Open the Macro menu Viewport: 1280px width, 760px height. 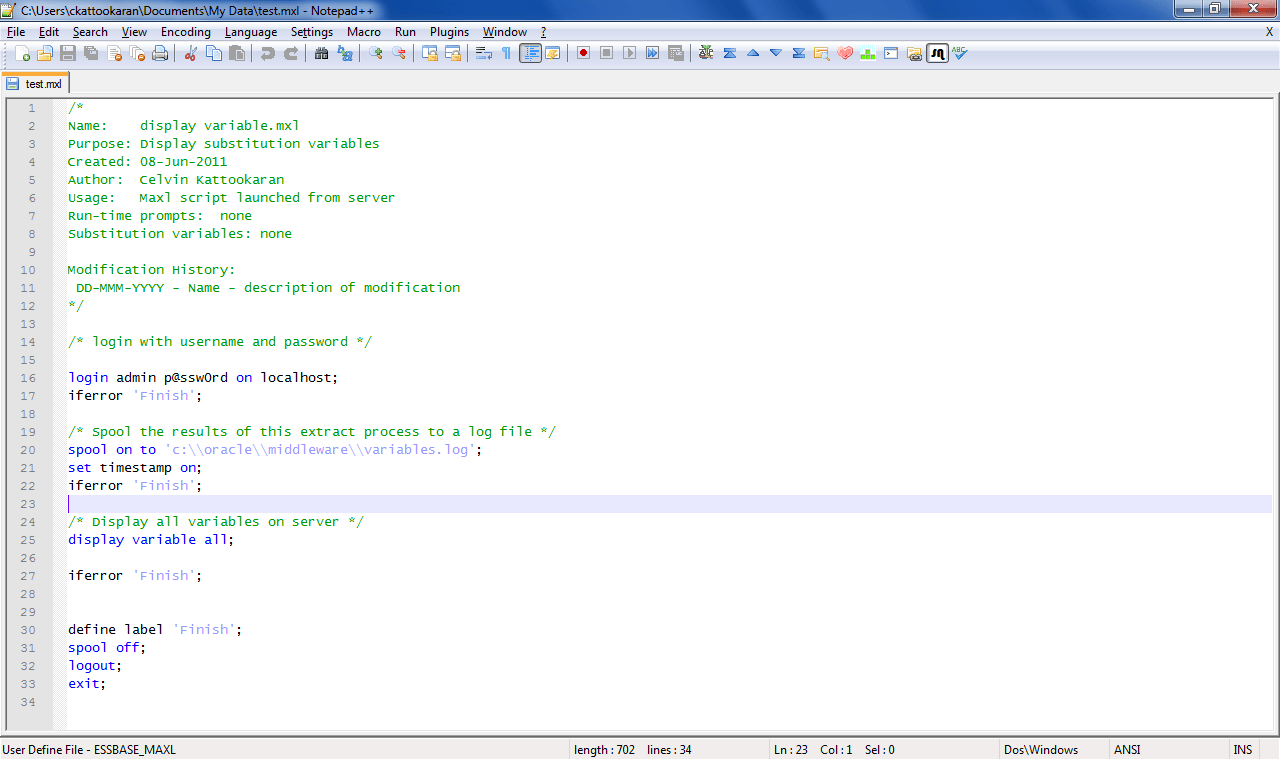364,32
